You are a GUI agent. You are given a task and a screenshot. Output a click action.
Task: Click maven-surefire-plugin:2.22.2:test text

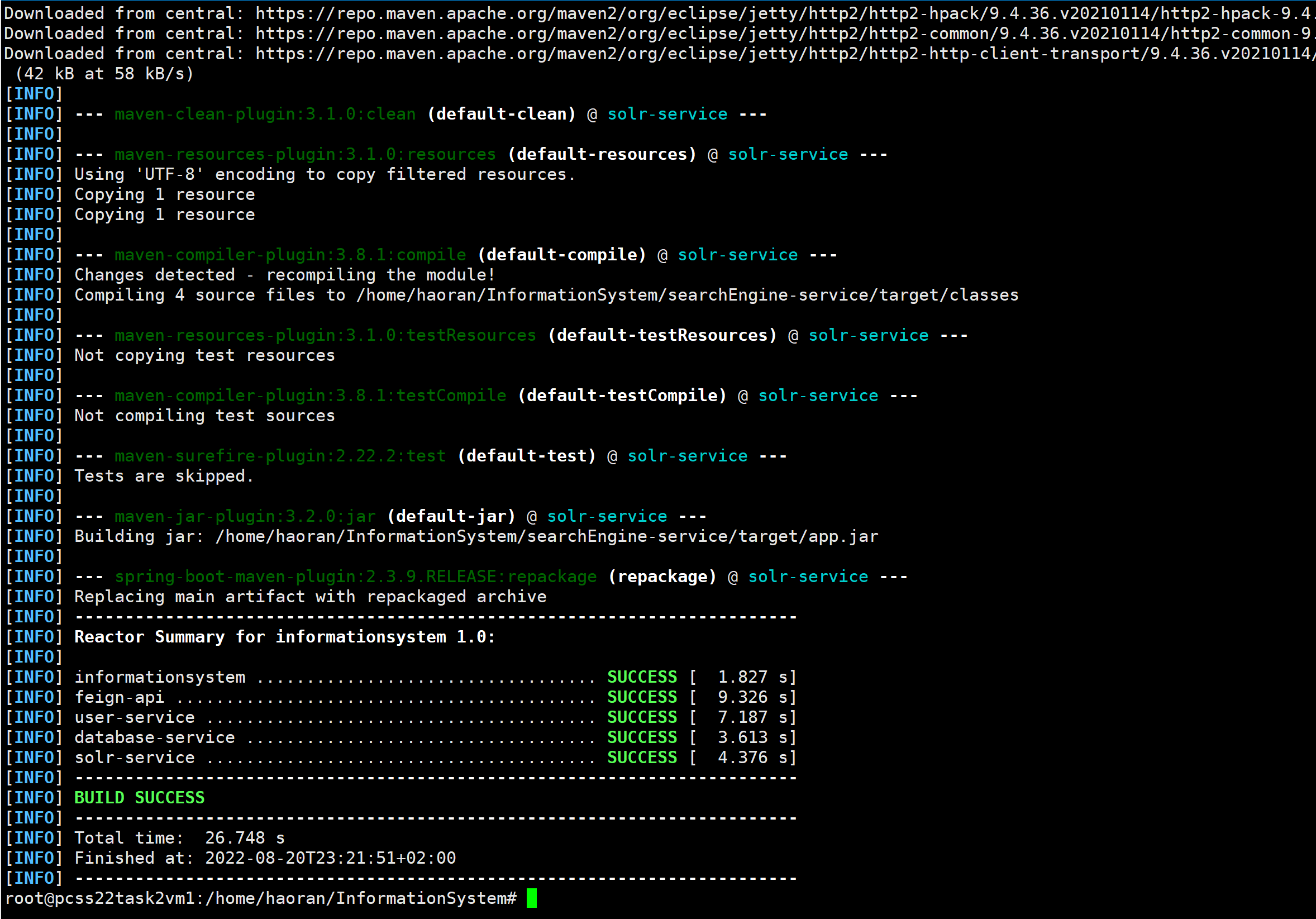(x=280, y=456)
